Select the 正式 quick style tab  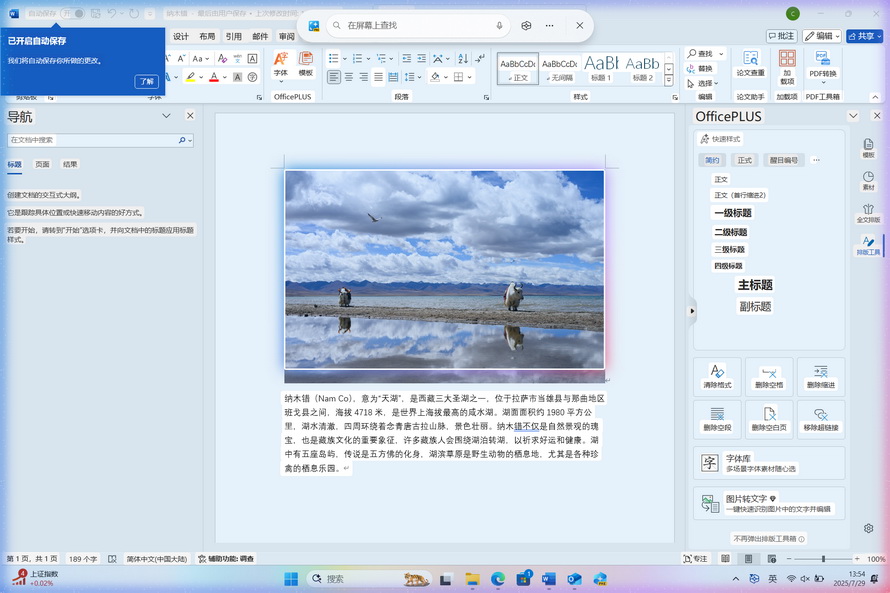[744, 160]
